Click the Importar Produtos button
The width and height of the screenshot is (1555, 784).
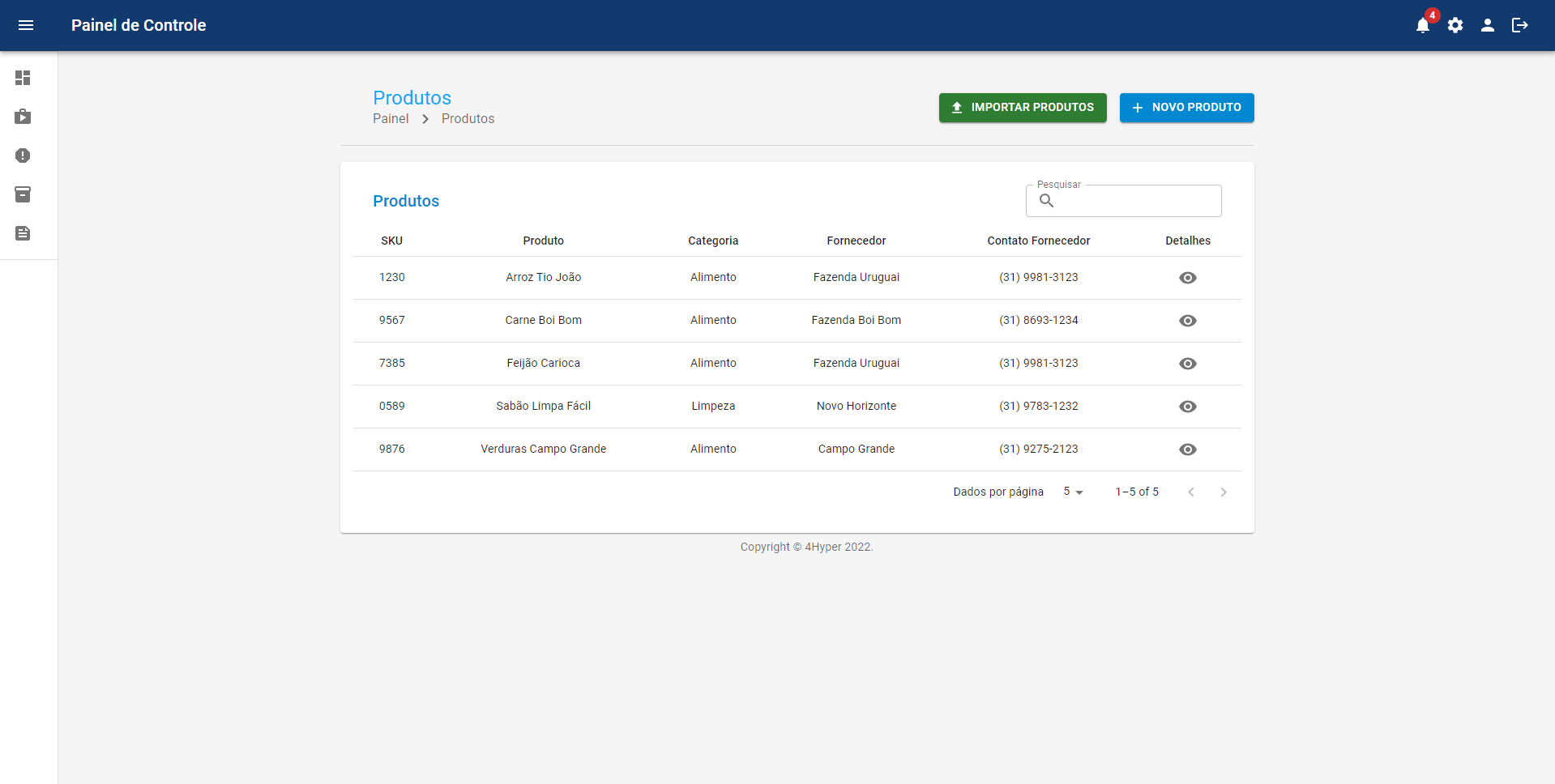(x=1023, y=108)
